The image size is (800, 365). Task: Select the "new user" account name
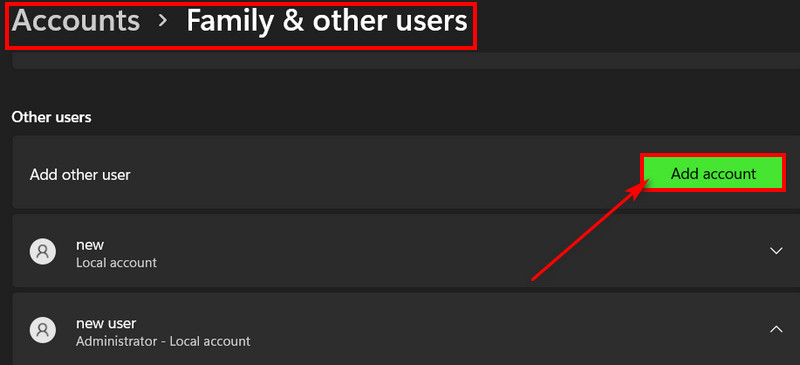pos(106,323)
